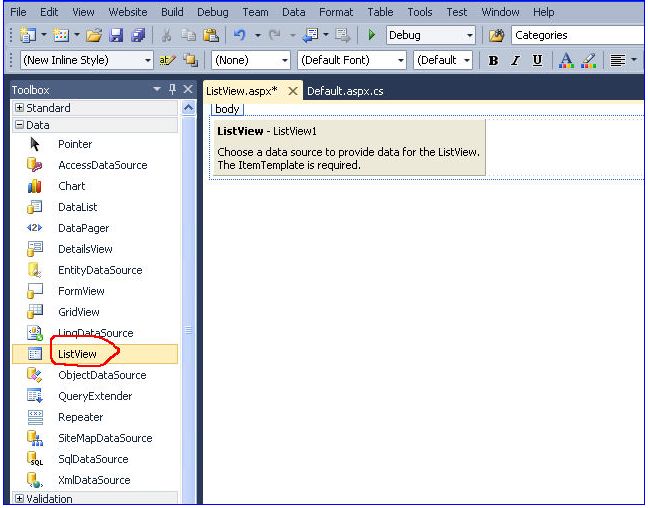The width and height of the screenshot is (648, 508).
Task: Open the Tools menu
Action: (420, 12)
